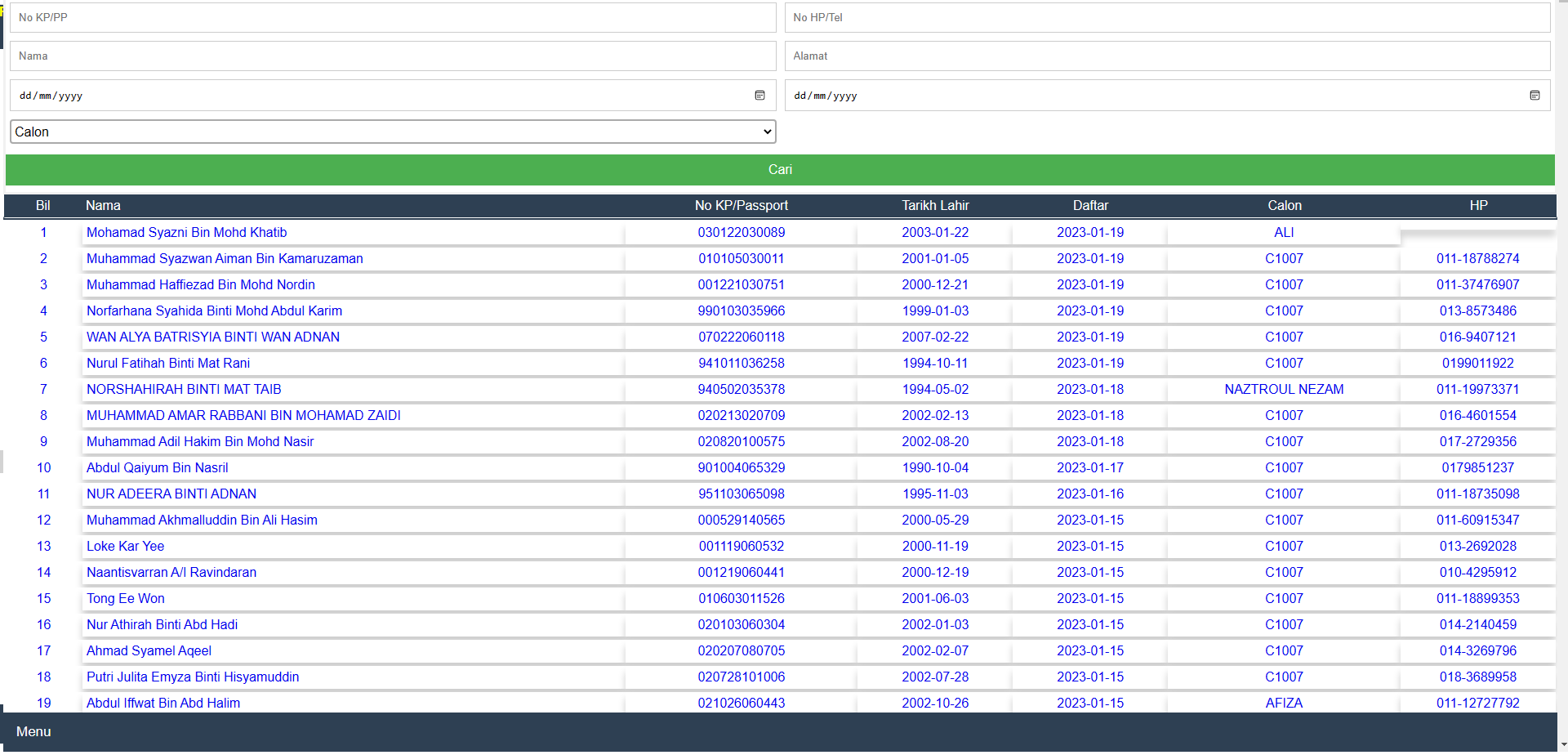Screen dimensions: 1568x755
Task: Click the Tarikh Lahir column header
Action: (x=935, y=205)
